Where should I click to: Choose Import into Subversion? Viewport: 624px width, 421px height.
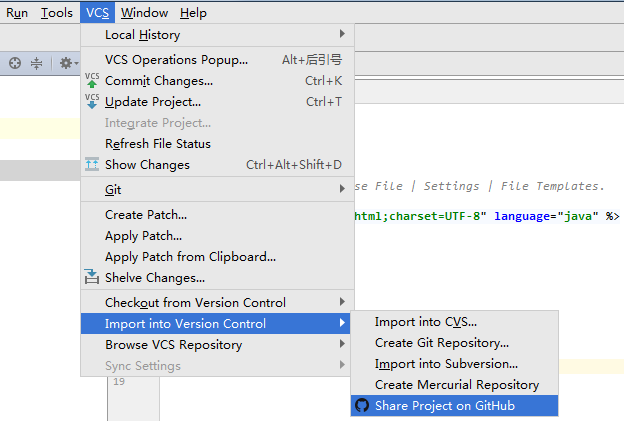(454, 364)
